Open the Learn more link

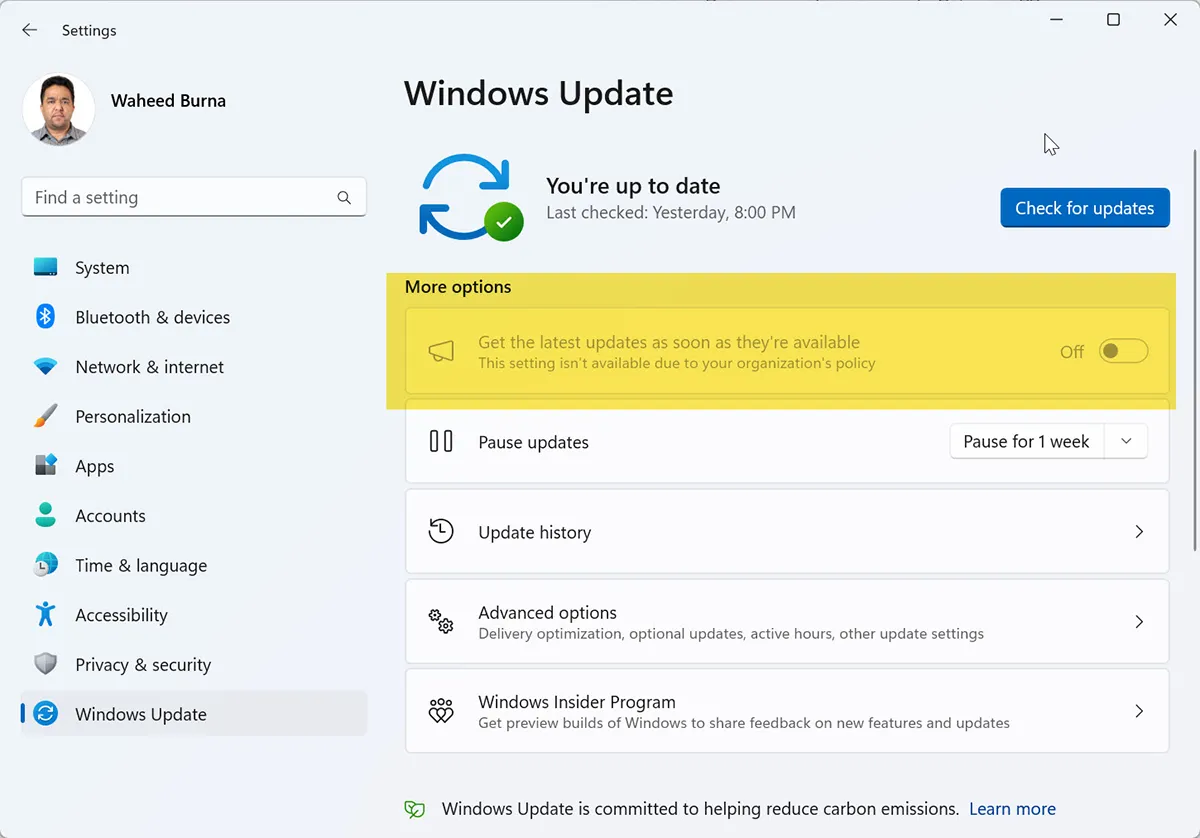(x=1012, y=809)
